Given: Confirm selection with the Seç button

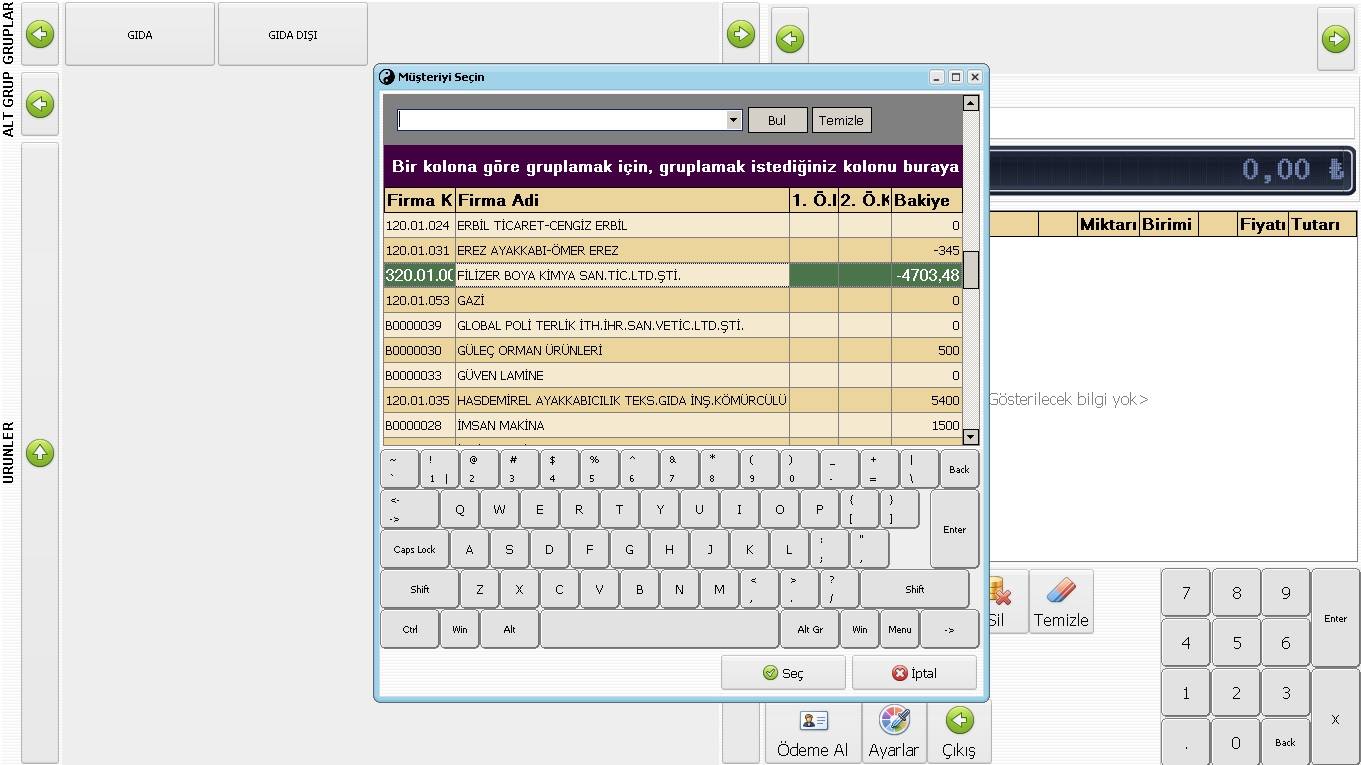Looking at the screenshot, I should [x=783, y=673].
